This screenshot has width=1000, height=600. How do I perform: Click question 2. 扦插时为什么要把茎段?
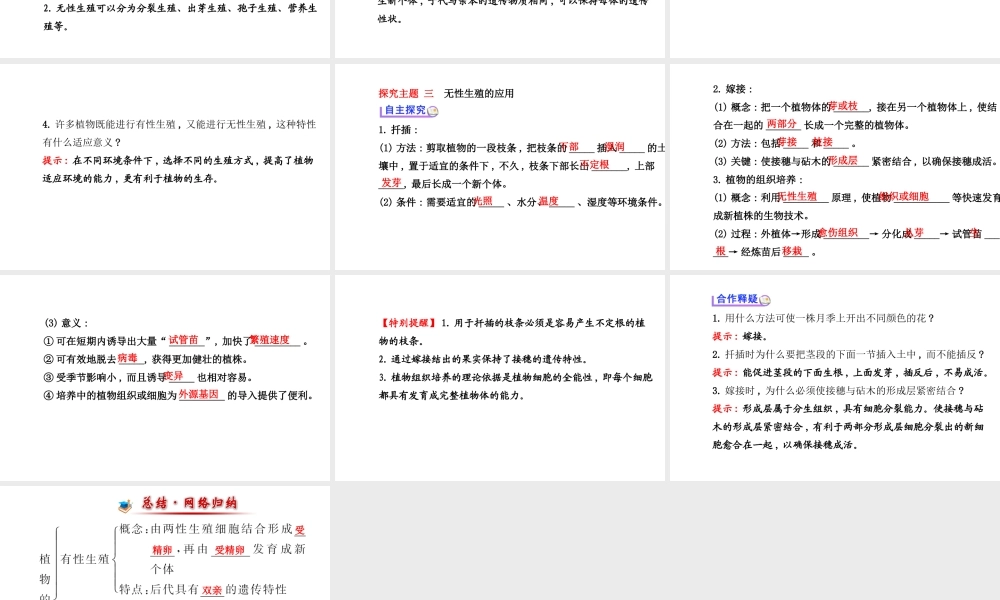tap(849, 354)
